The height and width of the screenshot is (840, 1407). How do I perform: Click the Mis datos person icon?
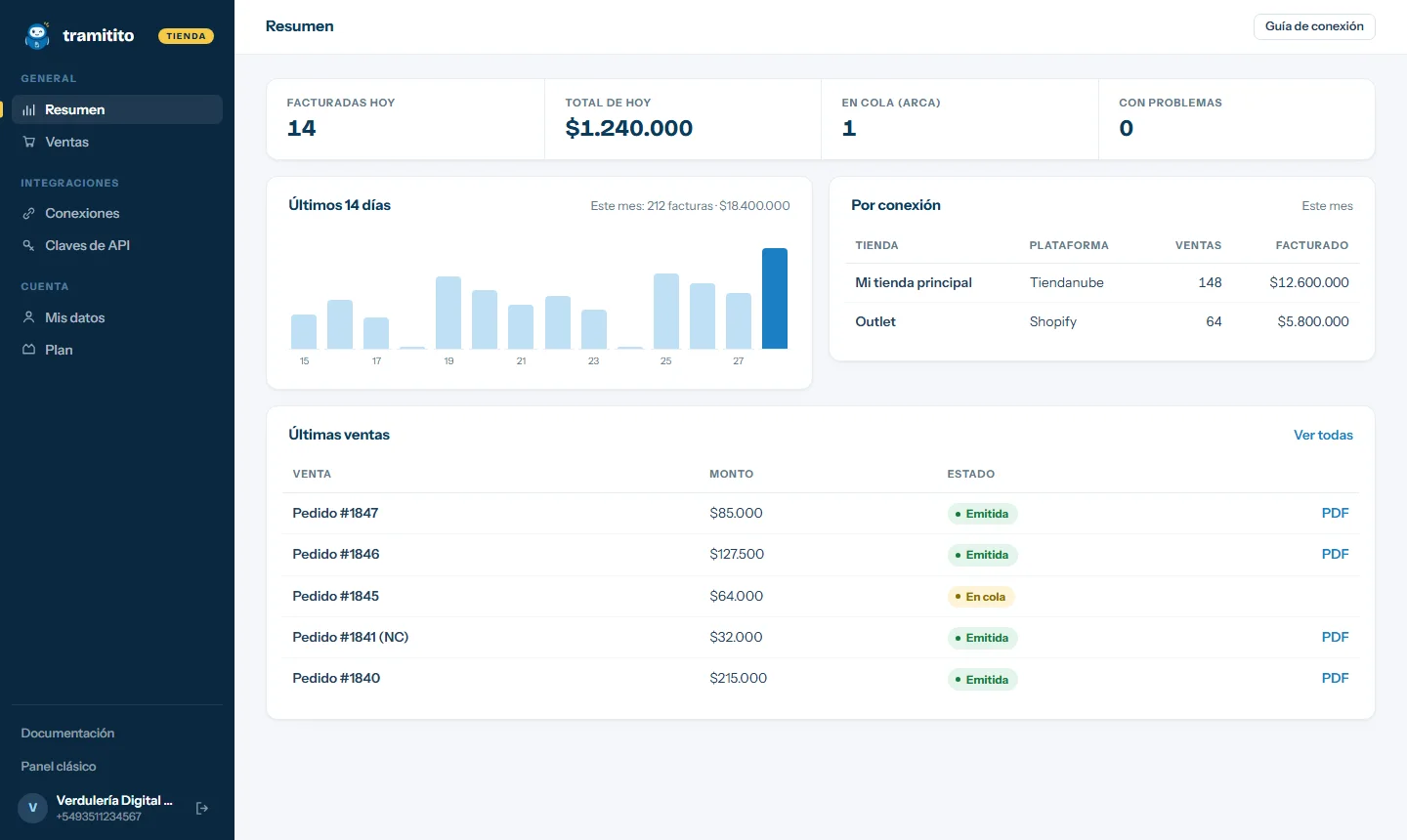pos(29,317)
